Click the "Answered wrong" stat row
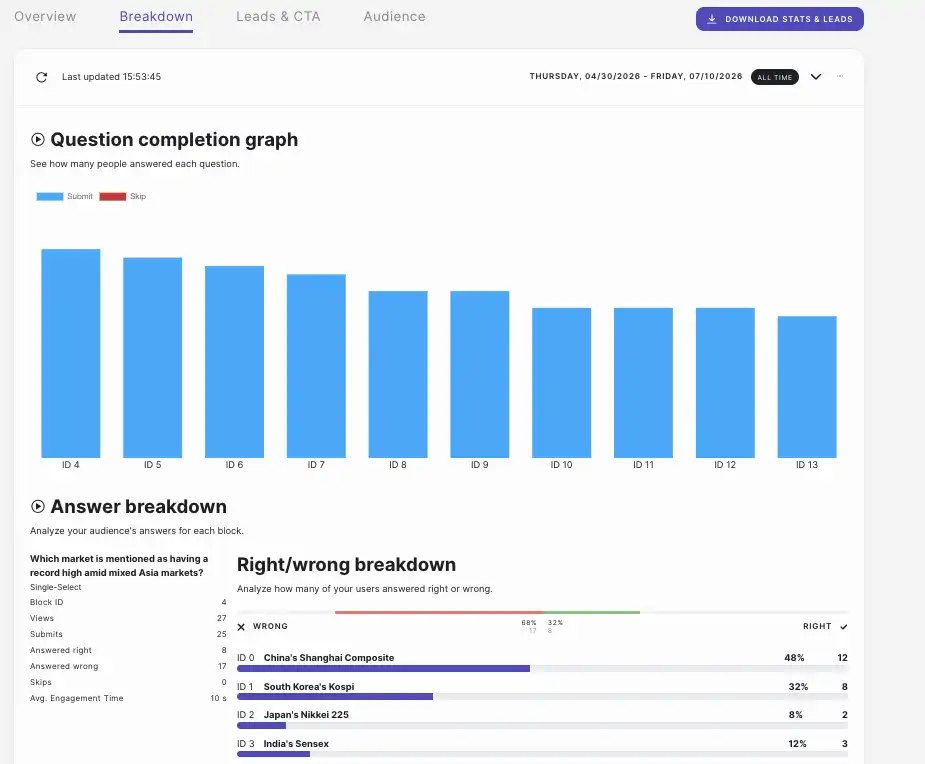Viewport: 925px width, 764px height. coord(128,665)
